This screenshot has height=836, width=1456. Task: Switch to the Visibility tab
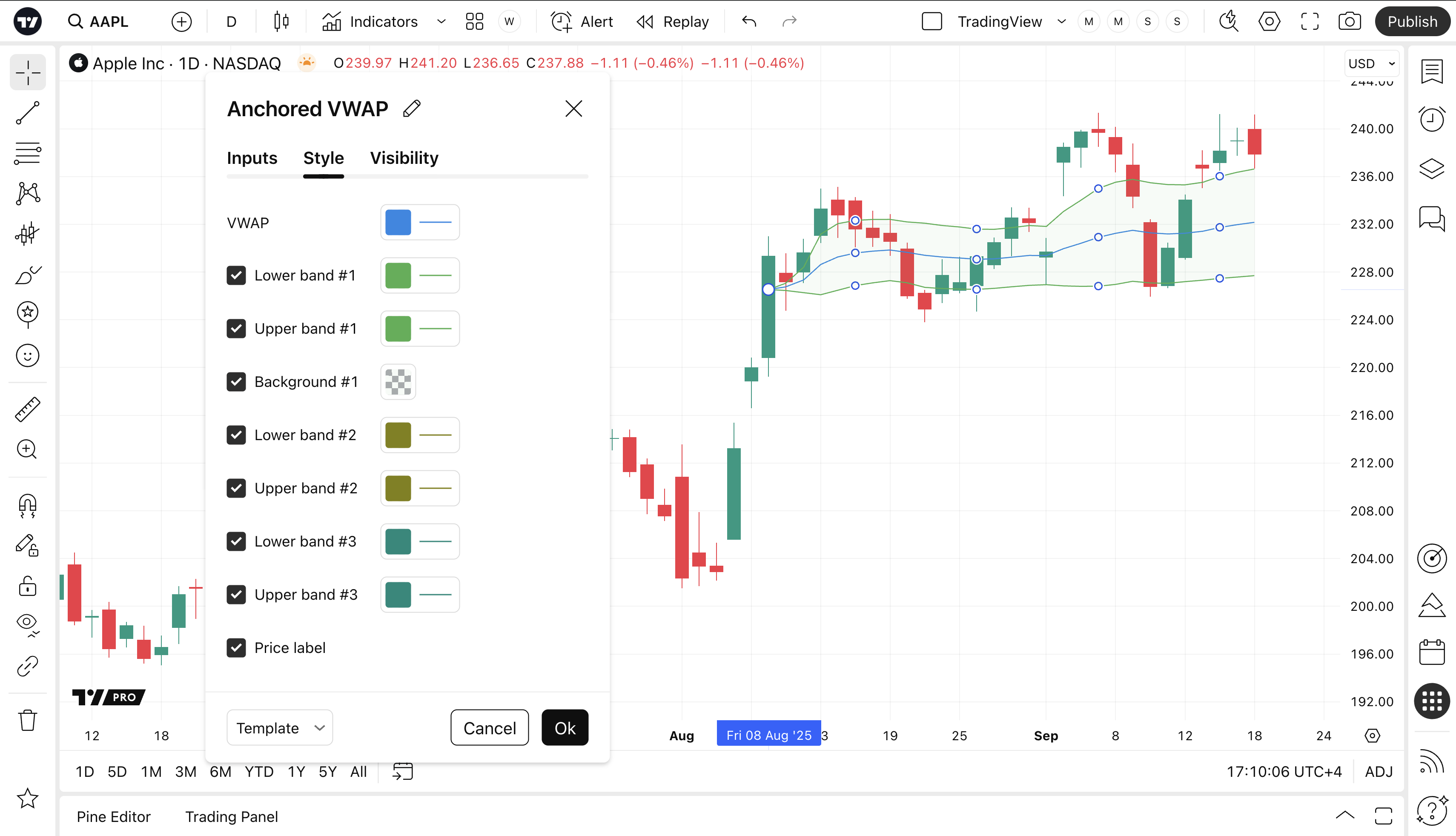[404, 158]
